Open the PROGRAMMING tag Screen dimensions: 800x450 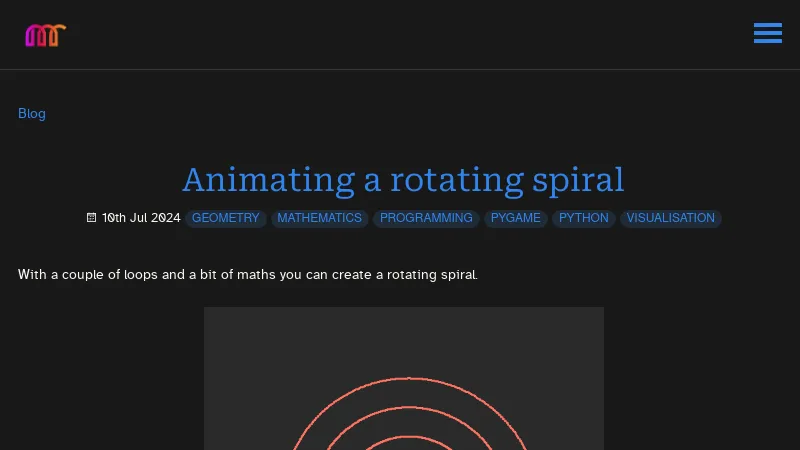click(426, 218)
